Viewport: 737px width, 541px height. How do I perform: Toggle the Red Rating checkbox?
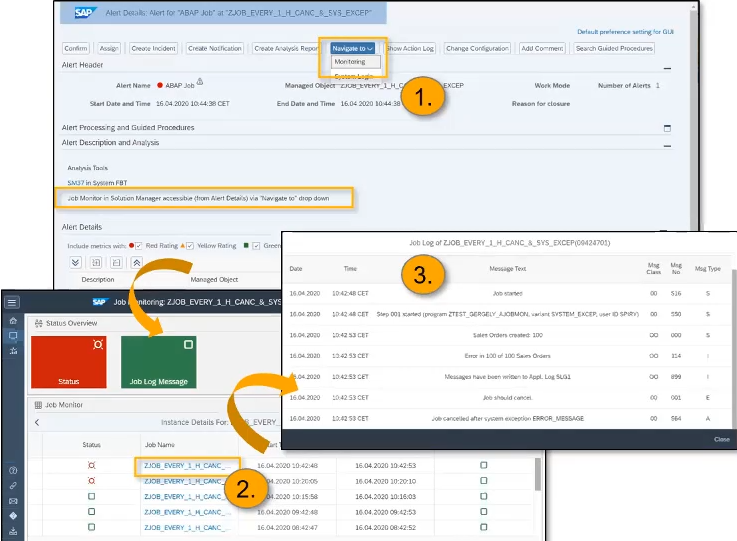point(140,245)
